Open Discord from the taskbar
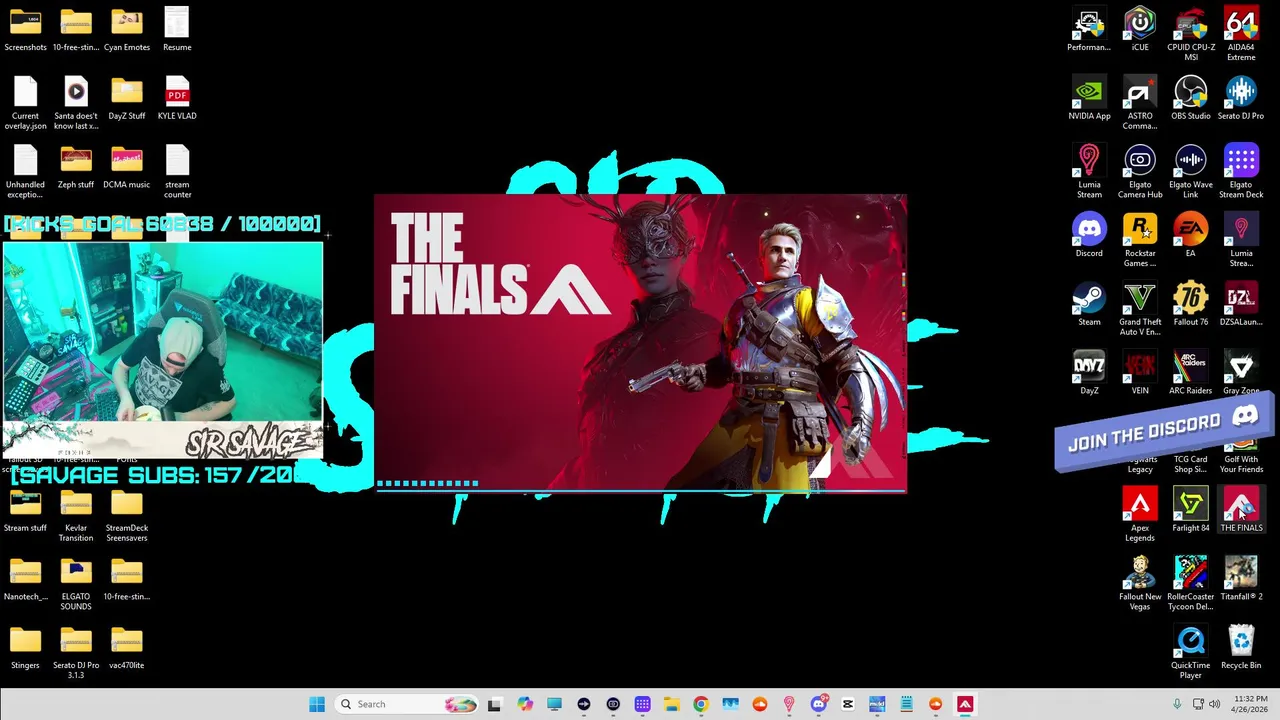This screenshot has height=720, width=1280. 818,704
